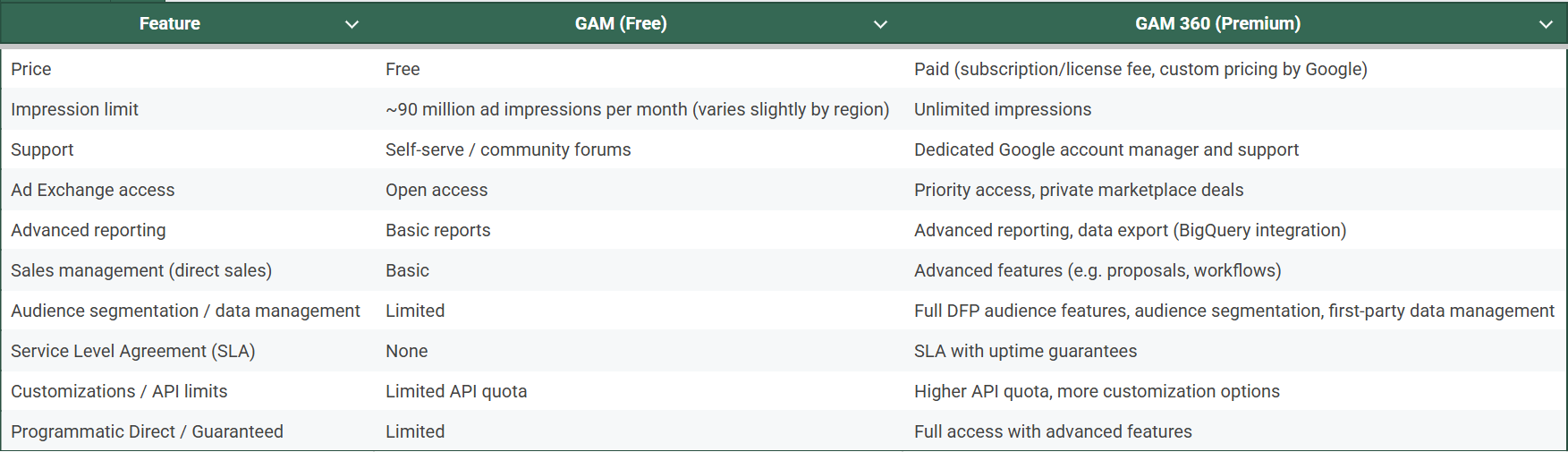Click Dedicated Google account manager cell
Viewport: 1568px width, 452px height.
(1106, 149)
